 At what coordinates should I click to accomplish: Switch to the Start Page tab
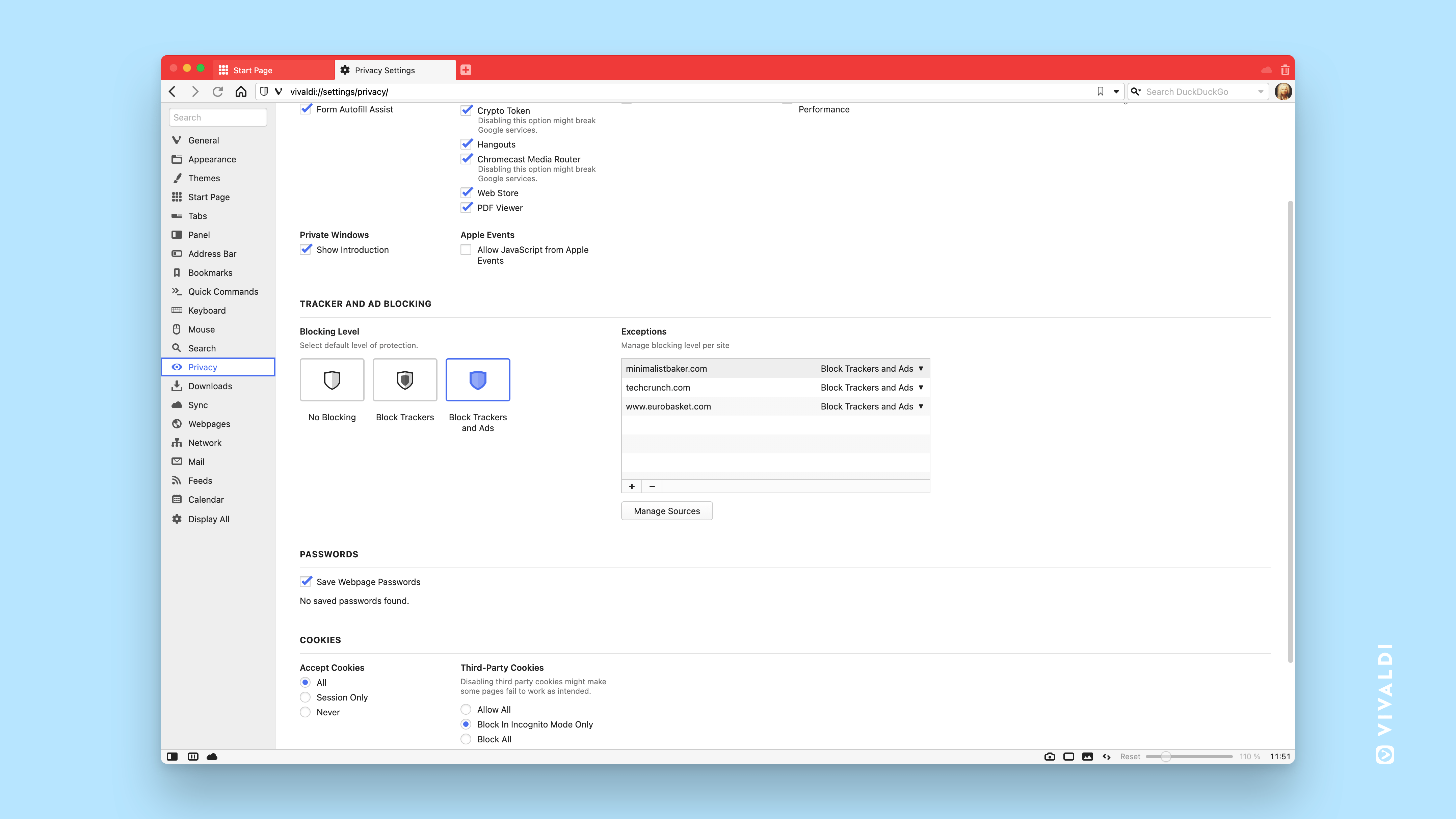pos(273,70)
